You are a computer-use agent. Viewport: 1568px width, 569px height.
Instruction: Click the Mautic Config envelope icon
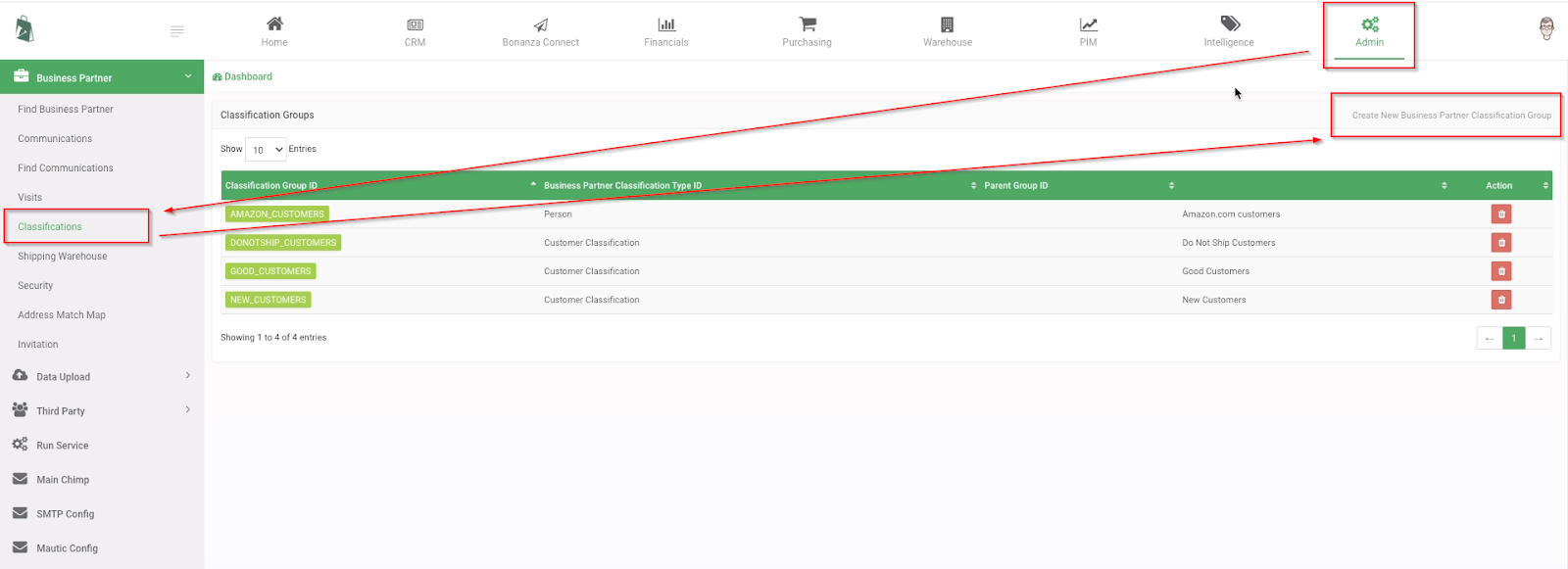coord(20,547)
